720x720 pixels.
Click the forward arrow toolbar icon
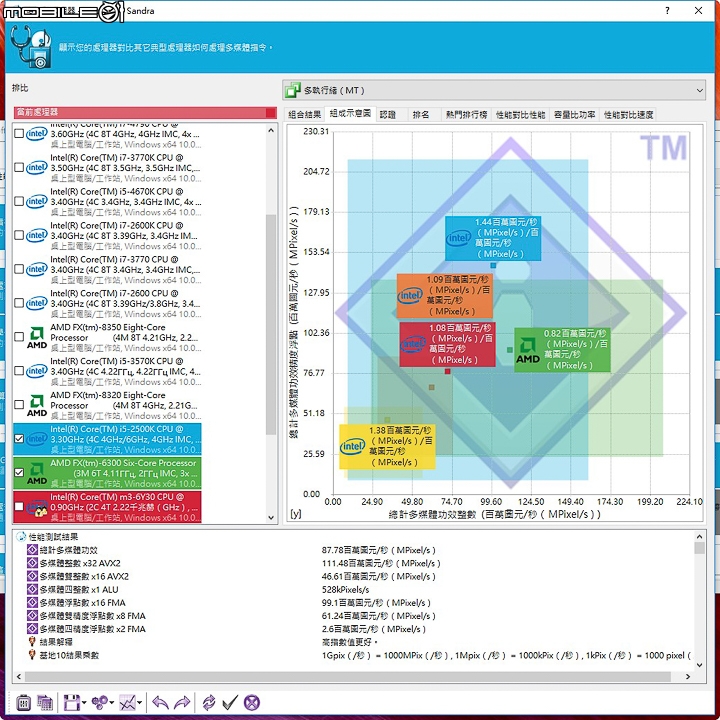point(182,703)
